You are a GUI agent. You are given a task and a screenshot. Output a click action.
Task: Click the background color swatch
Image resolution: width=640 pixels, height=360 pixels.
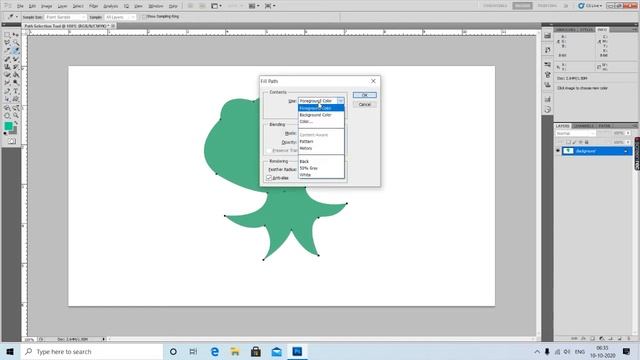pos(14,131)
